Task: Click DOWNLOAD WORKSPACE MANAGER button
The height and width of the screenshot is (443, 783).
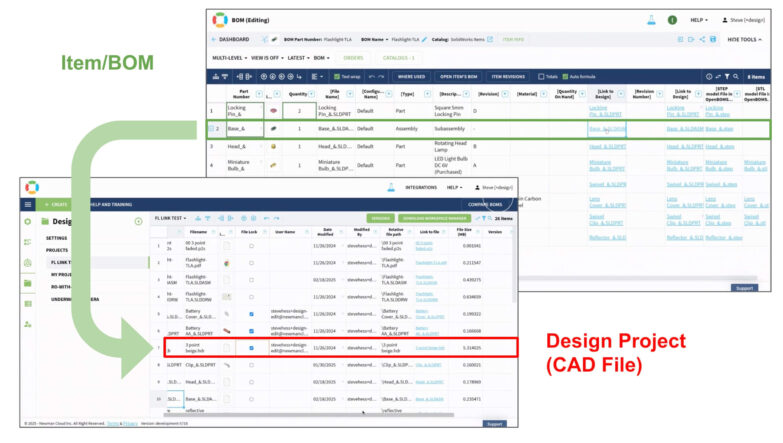Action: point(434,218)
